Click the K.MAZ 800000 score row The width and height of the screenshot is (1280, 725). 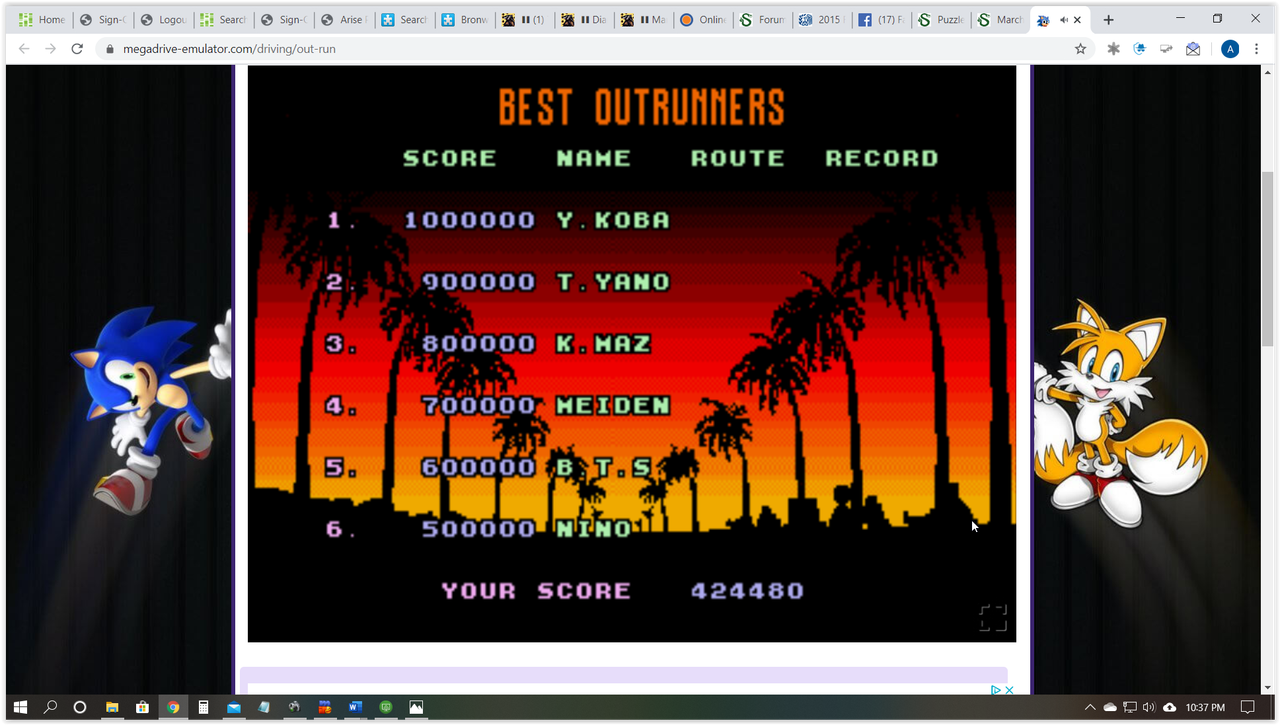coord(489,344)
